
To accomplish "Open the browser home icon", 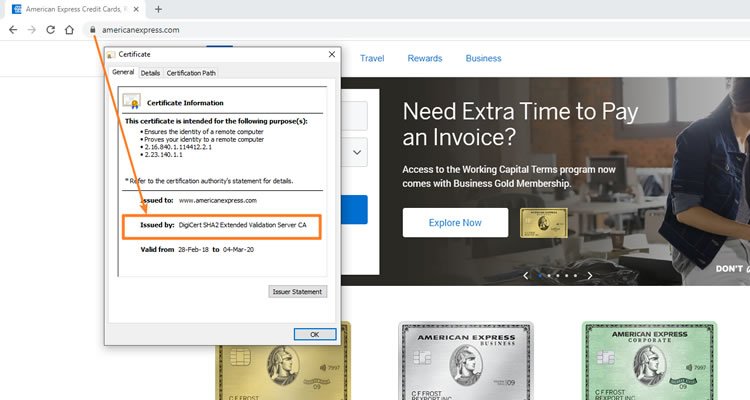I will (x=69, y=30).
